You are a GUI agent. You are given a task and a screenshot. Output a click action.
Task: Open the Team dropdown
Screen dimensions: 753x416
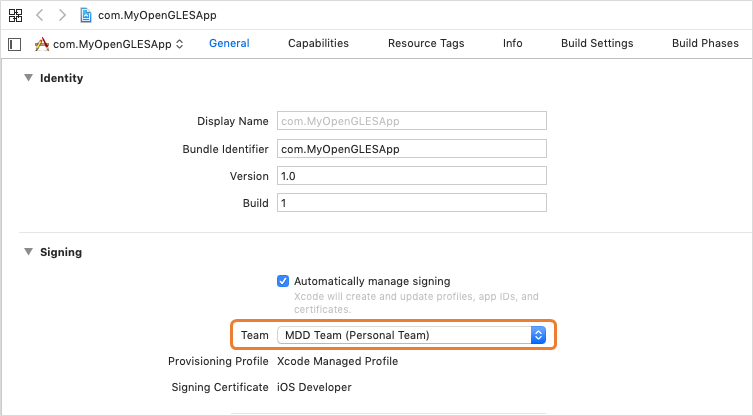(412, 335)
